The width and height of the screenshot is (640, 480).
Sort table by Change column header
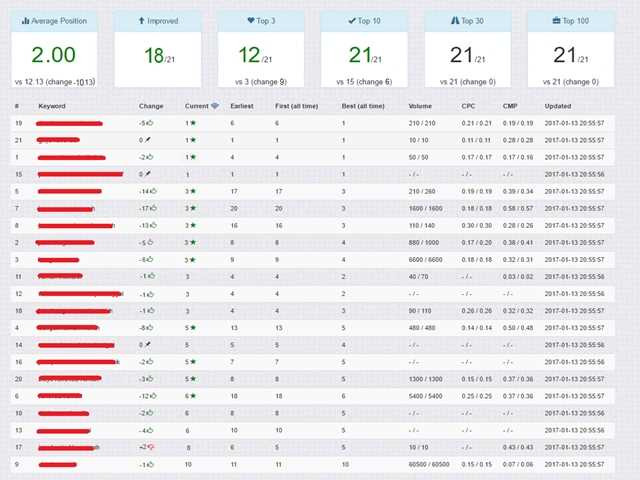click(x=151, y=105)
